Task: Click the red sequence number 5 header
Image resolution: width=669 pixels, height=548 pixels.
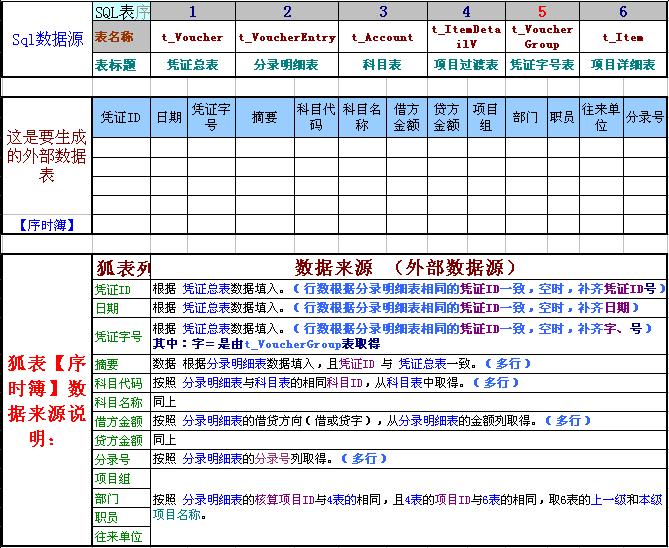Action: 542,11
